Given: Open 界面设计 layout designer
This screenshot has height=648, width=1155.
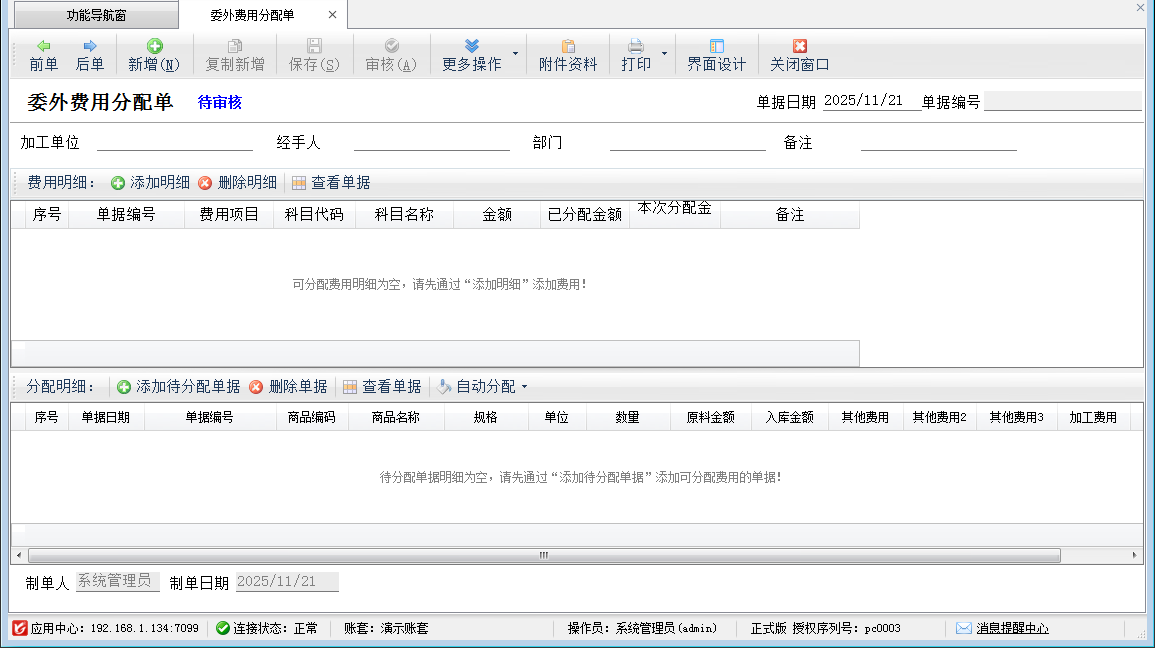Looking at the screenshot, I should [x=716, y=55].
